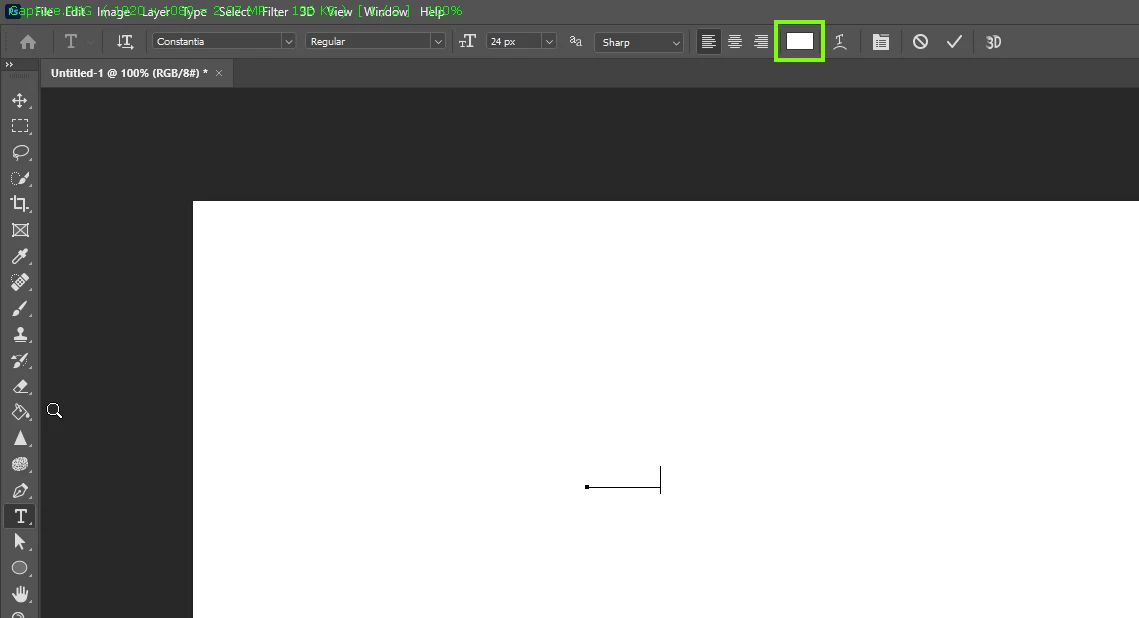Center align the text
1139x618 pixels.
click(735, 42)
